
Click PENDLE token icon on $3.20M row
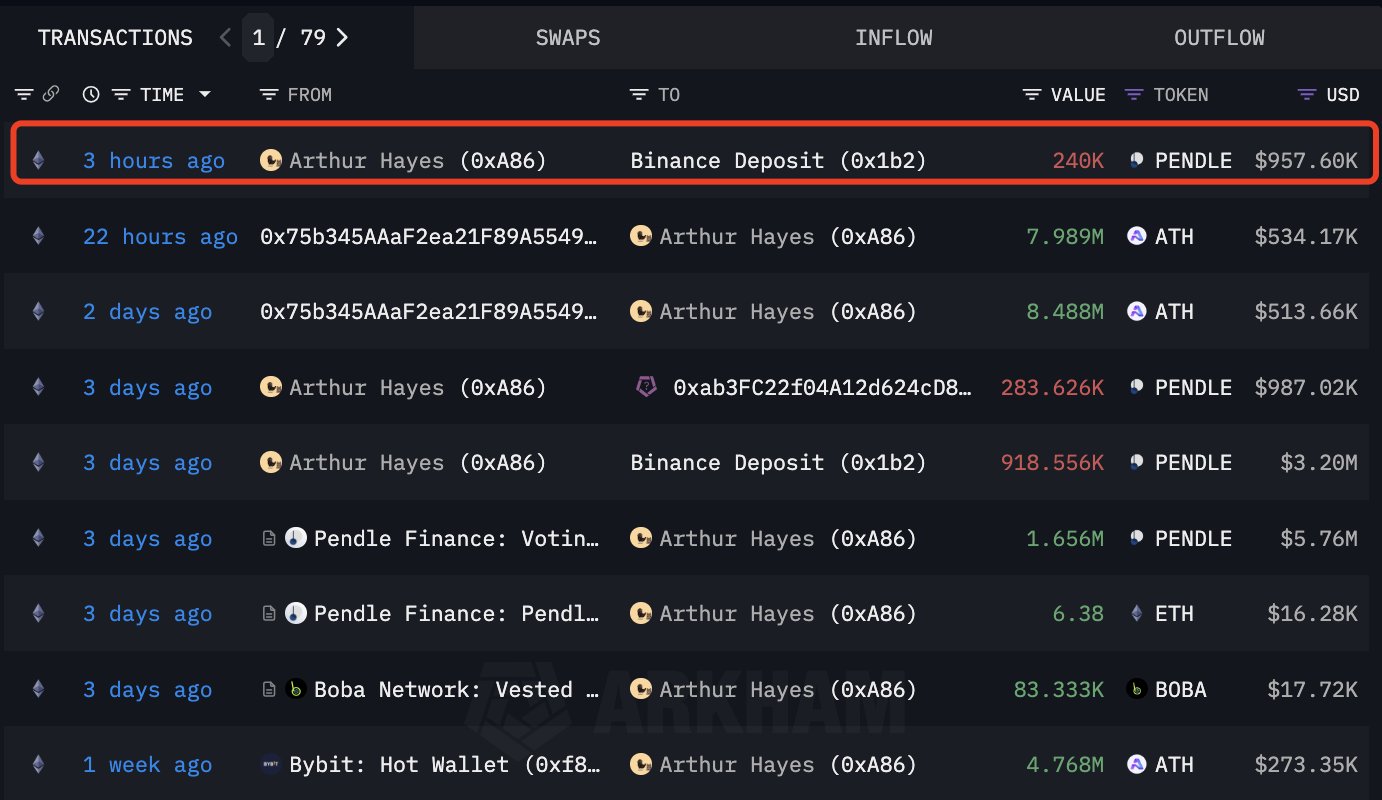click(x=1137, y=462)
